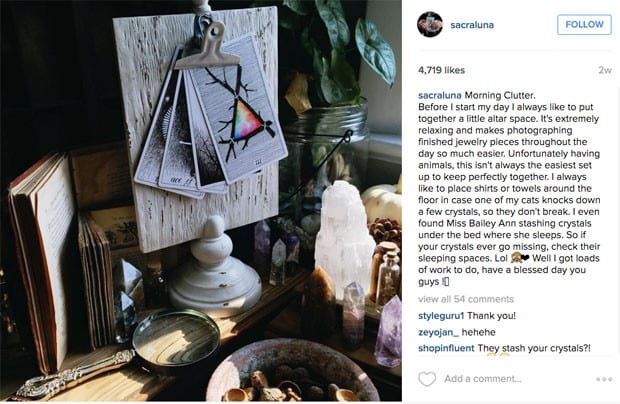
Task: Click the monkey emoji in caption
Action: 515,259
